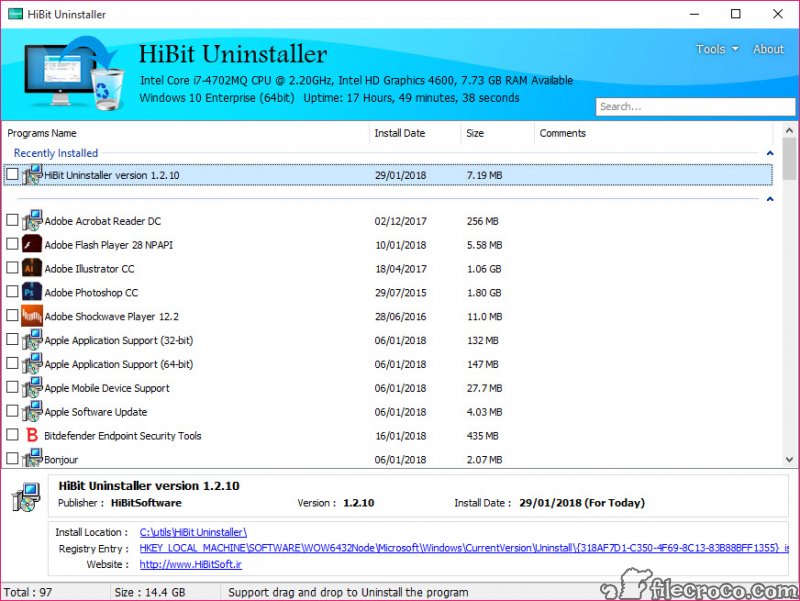The image size is (800, 601).
Task: Maximize the HiBit Uninstaller window
Action: click(x=736, y=14)
